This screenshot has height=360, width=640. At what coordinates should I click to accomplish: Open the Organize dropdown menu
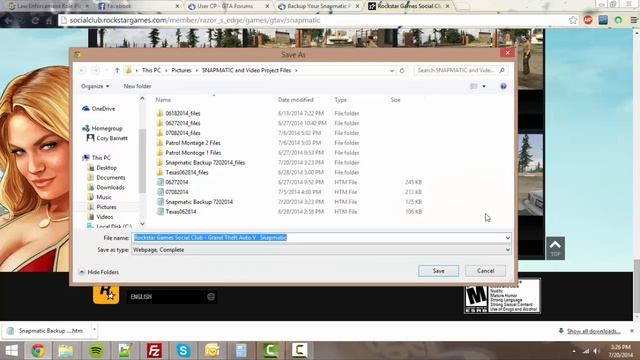[x=95, y=86]
